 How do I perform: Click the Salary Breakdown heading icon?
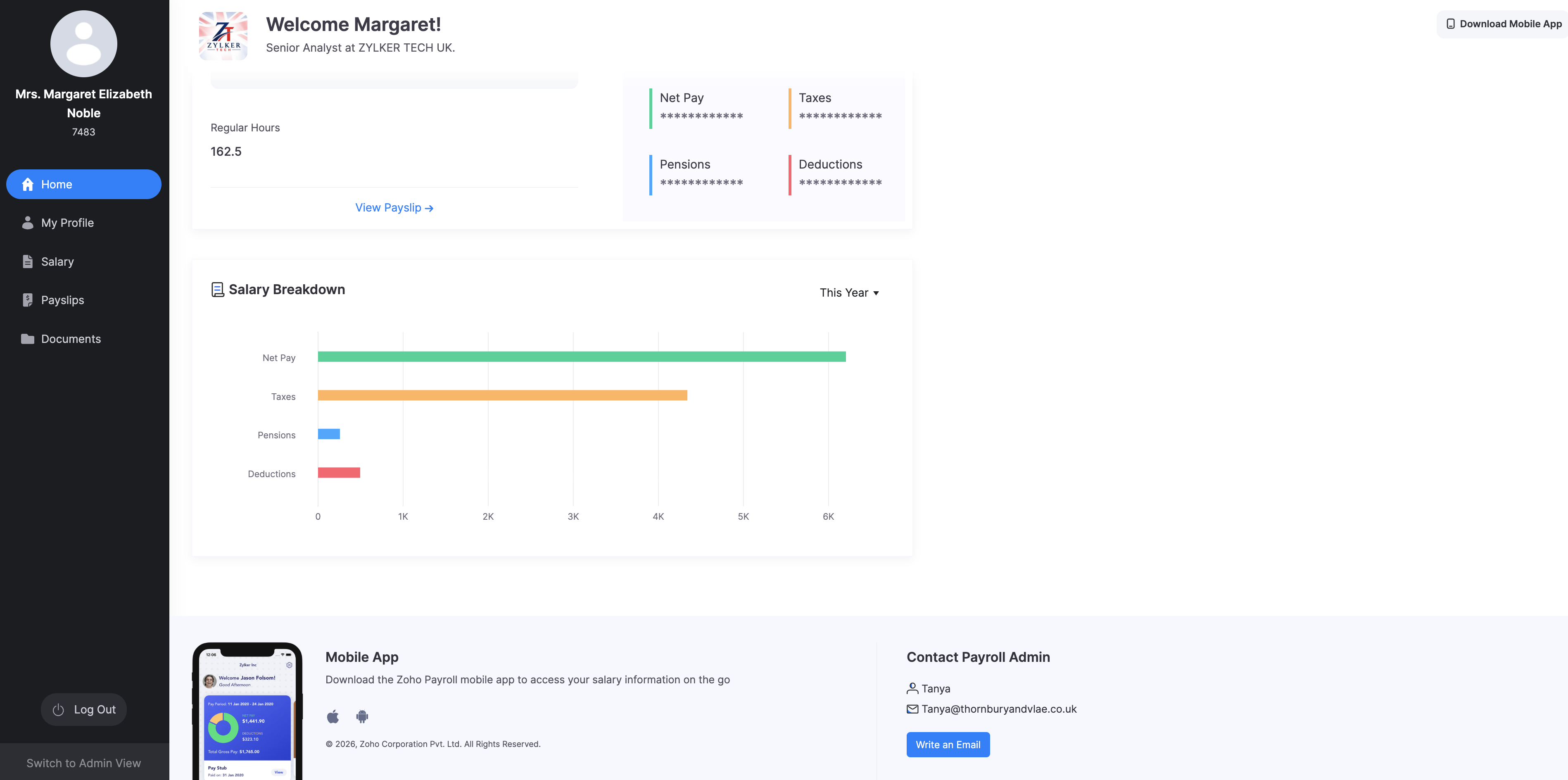click(x=217, y=290)
